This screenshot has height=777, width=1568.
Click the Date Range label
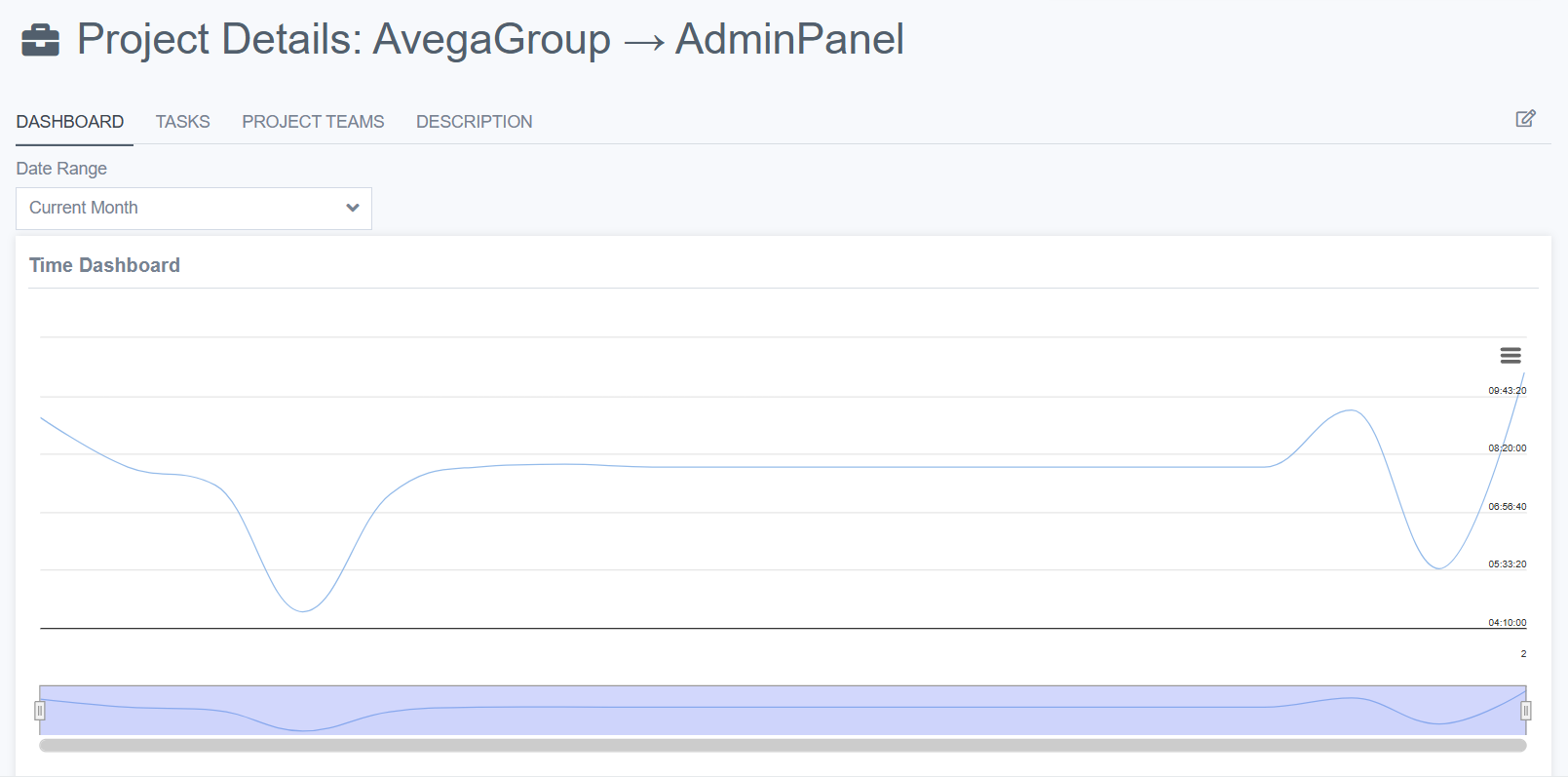coord(61,169)
